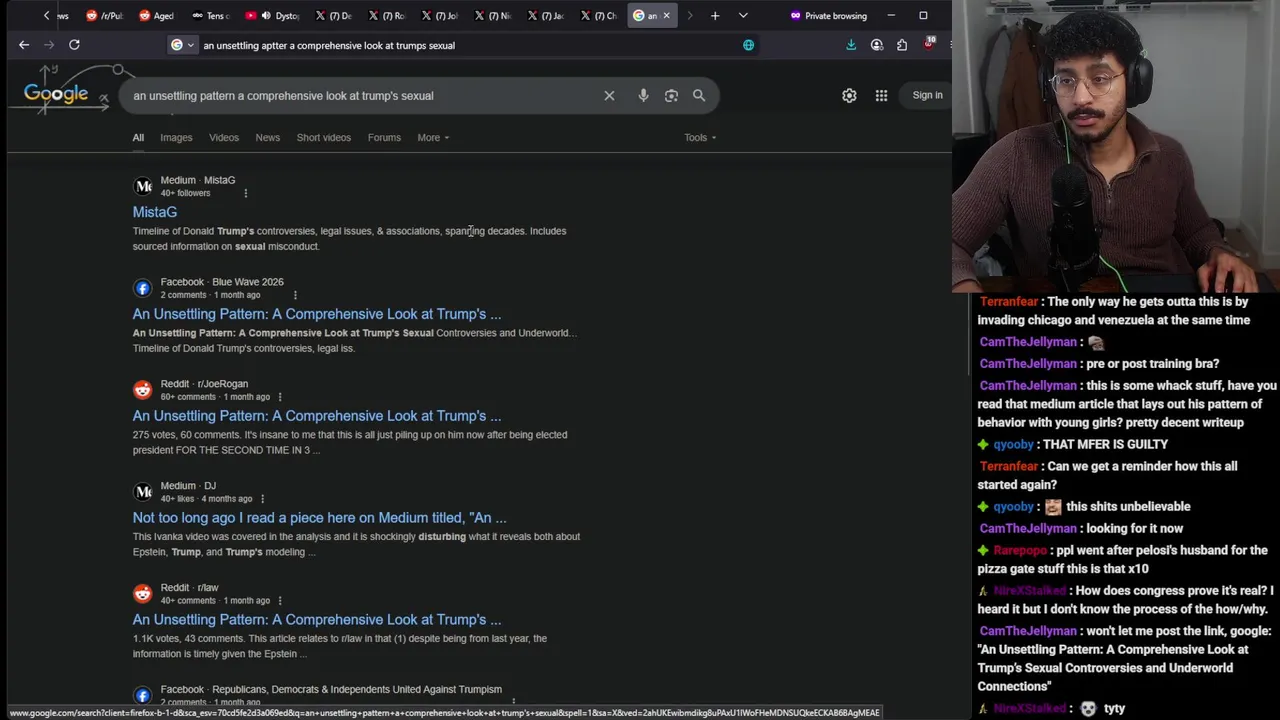
Task: Click the Facebook favicon of Blue Wave 2026 result
Action: pyautogui.click(x=143, y=288)
